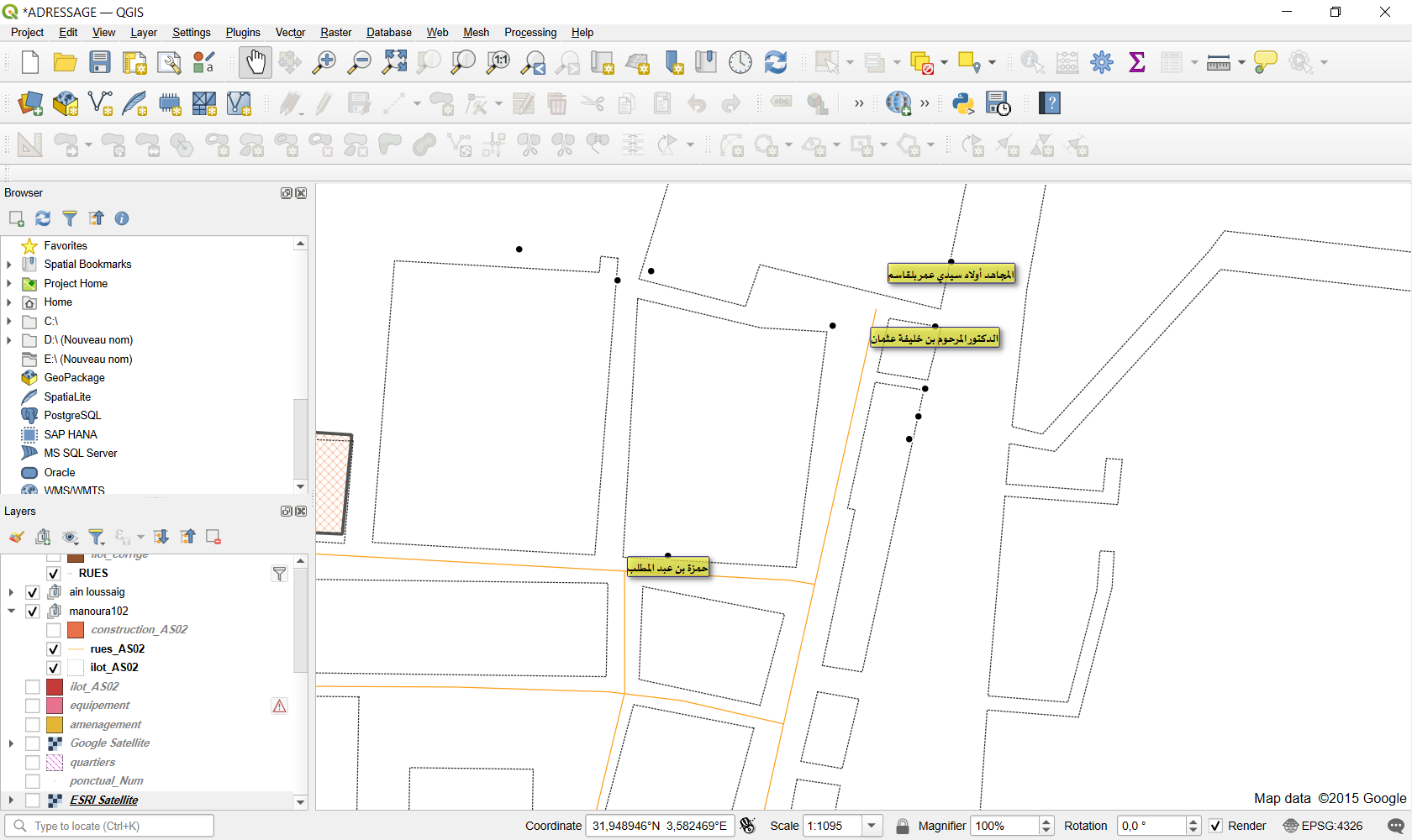Toggle ilot_AS02 checked layer visibility
Image resolution: width=1412 pixels, height=840 pixels.
(x=53, y=668)
